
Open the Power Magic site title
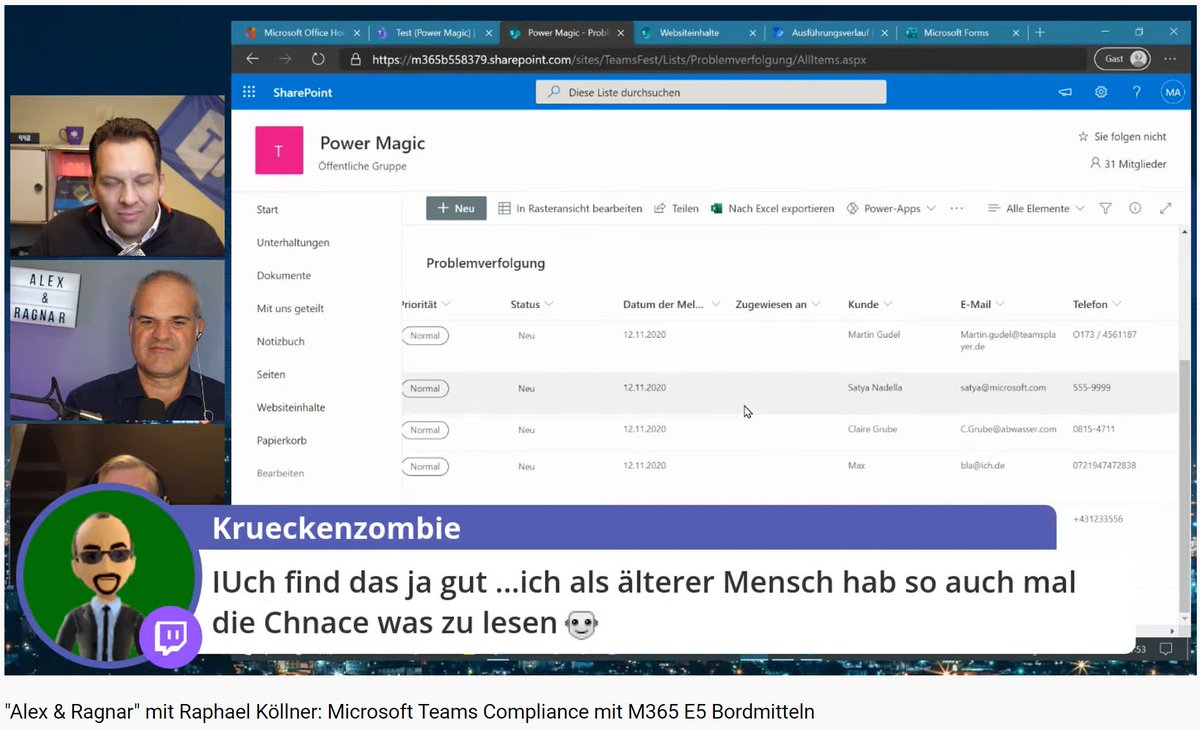click(372, 143)
